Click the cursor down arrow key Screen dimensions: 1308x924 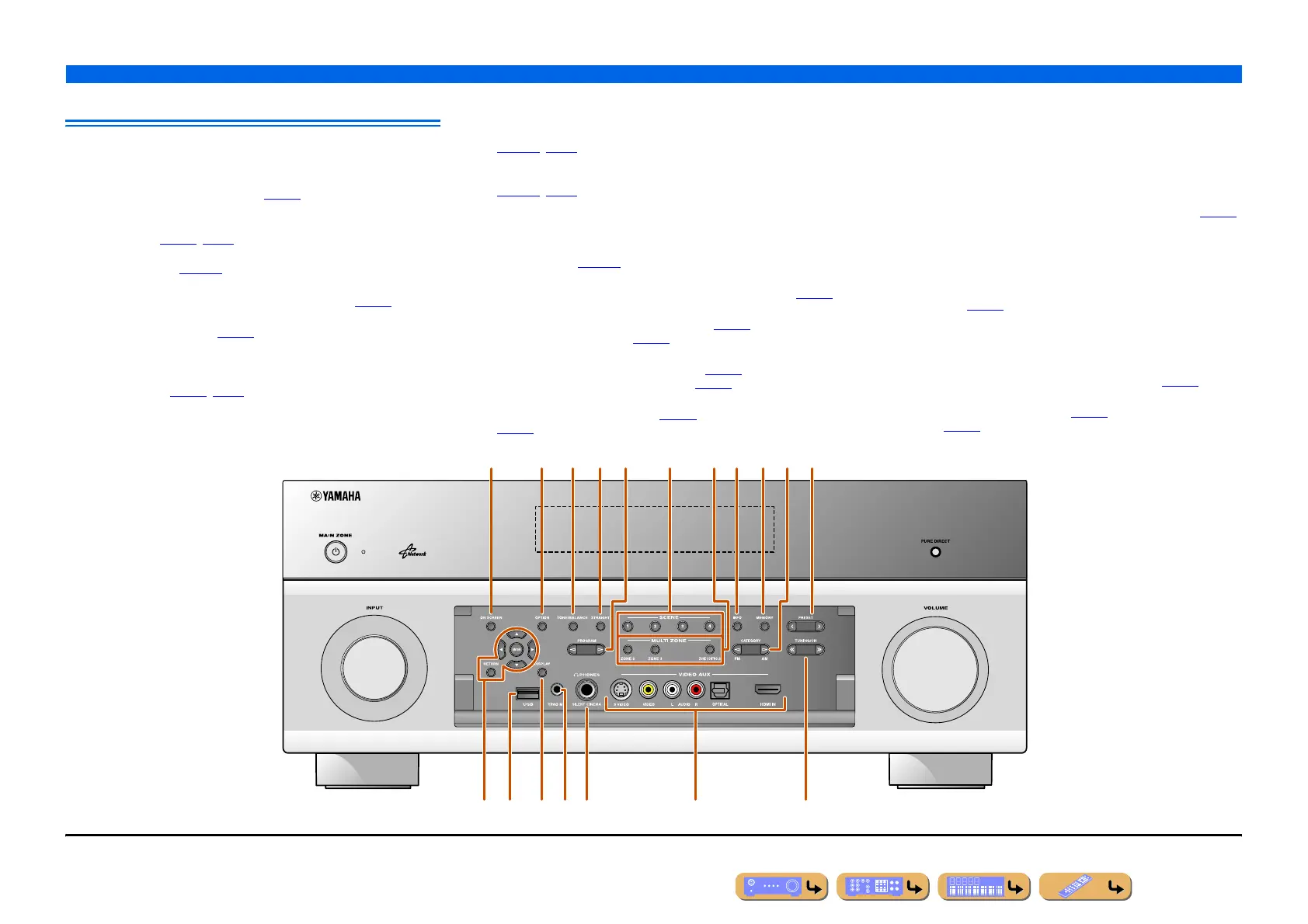click(517, 665)
